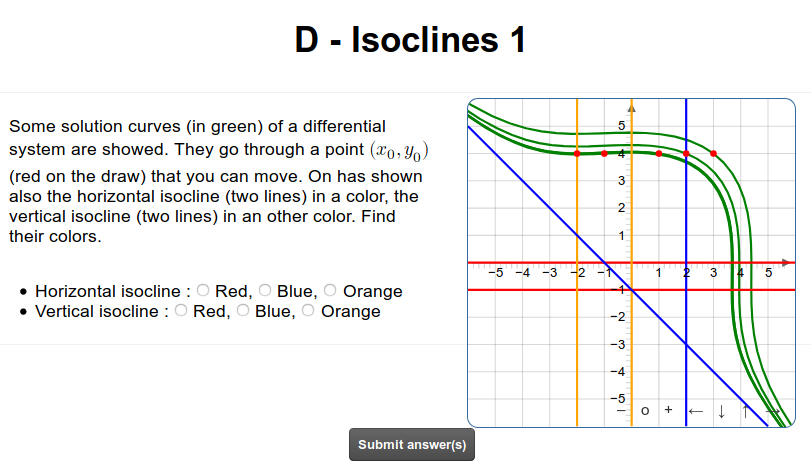Image resolution: width=811 pixels, height=472 pixels.
Task: Click the pan up arrow icon
Action: click(745, 411)
